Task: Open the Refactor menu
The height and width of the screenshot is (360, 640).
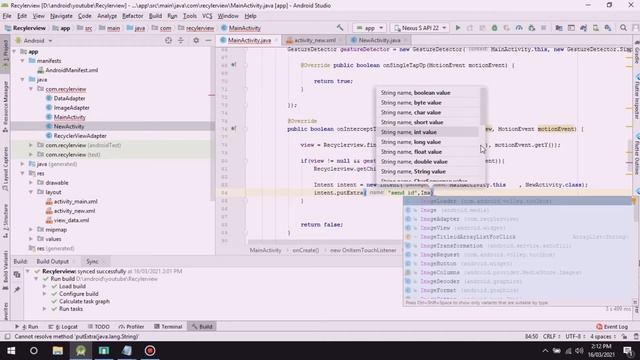Action: pyautogui.click(x=133, y=16)
